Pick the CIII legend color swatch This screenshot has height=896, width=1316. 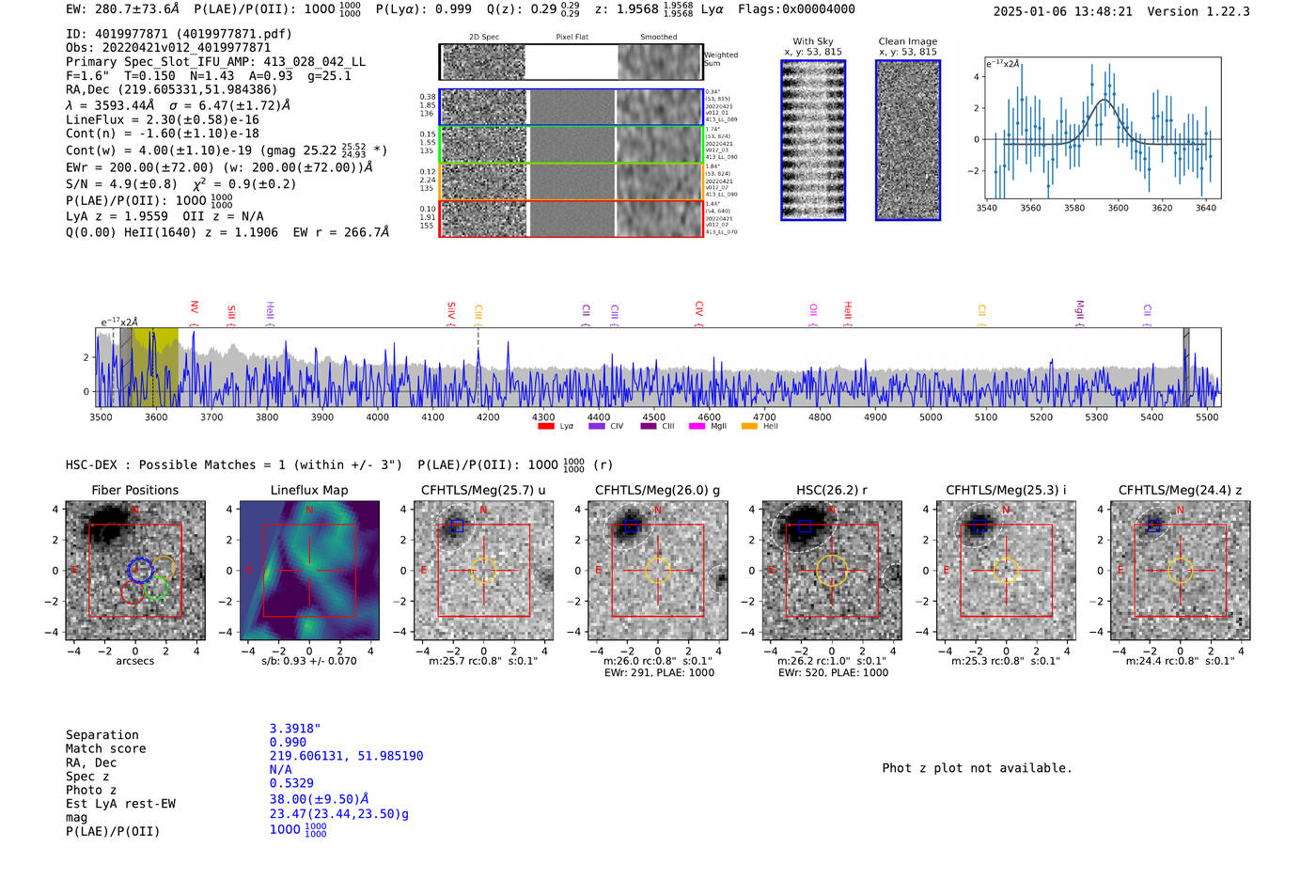point(649,426)
